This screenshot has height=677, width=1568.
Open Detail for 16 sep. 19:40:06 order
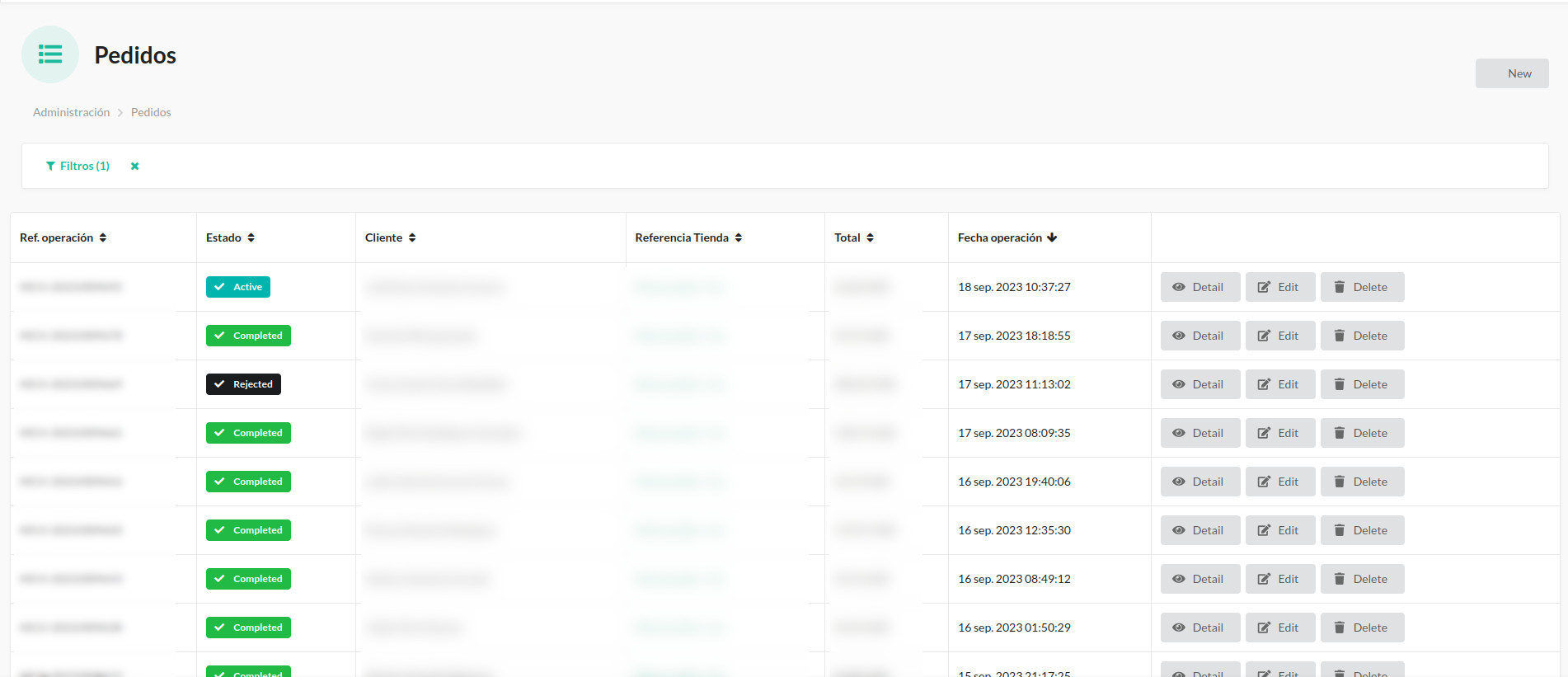coord(1199,482)
